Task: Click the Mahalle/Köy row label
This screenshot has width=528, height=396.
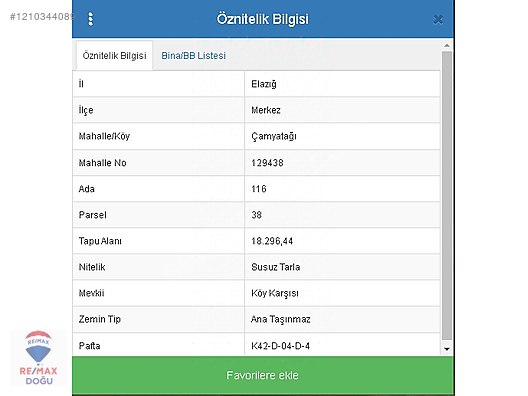Action: point(104,136)
